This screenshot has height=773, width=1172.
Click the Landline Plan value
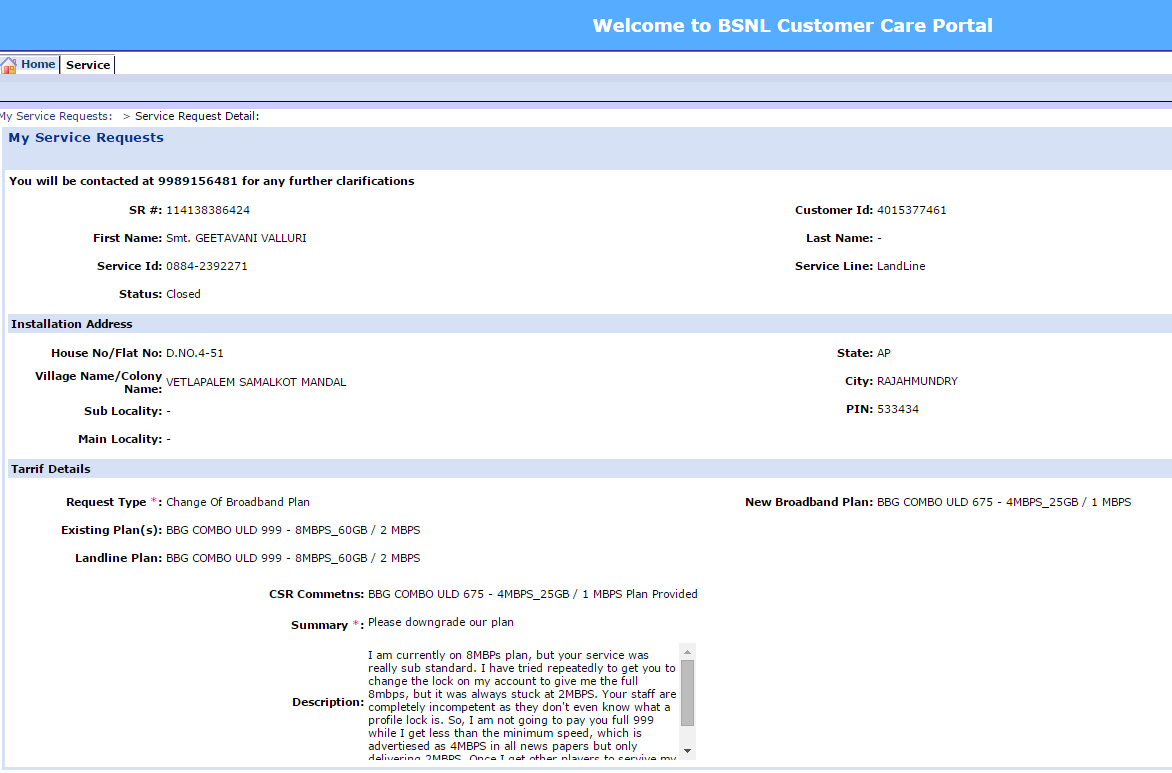[293, 558]
